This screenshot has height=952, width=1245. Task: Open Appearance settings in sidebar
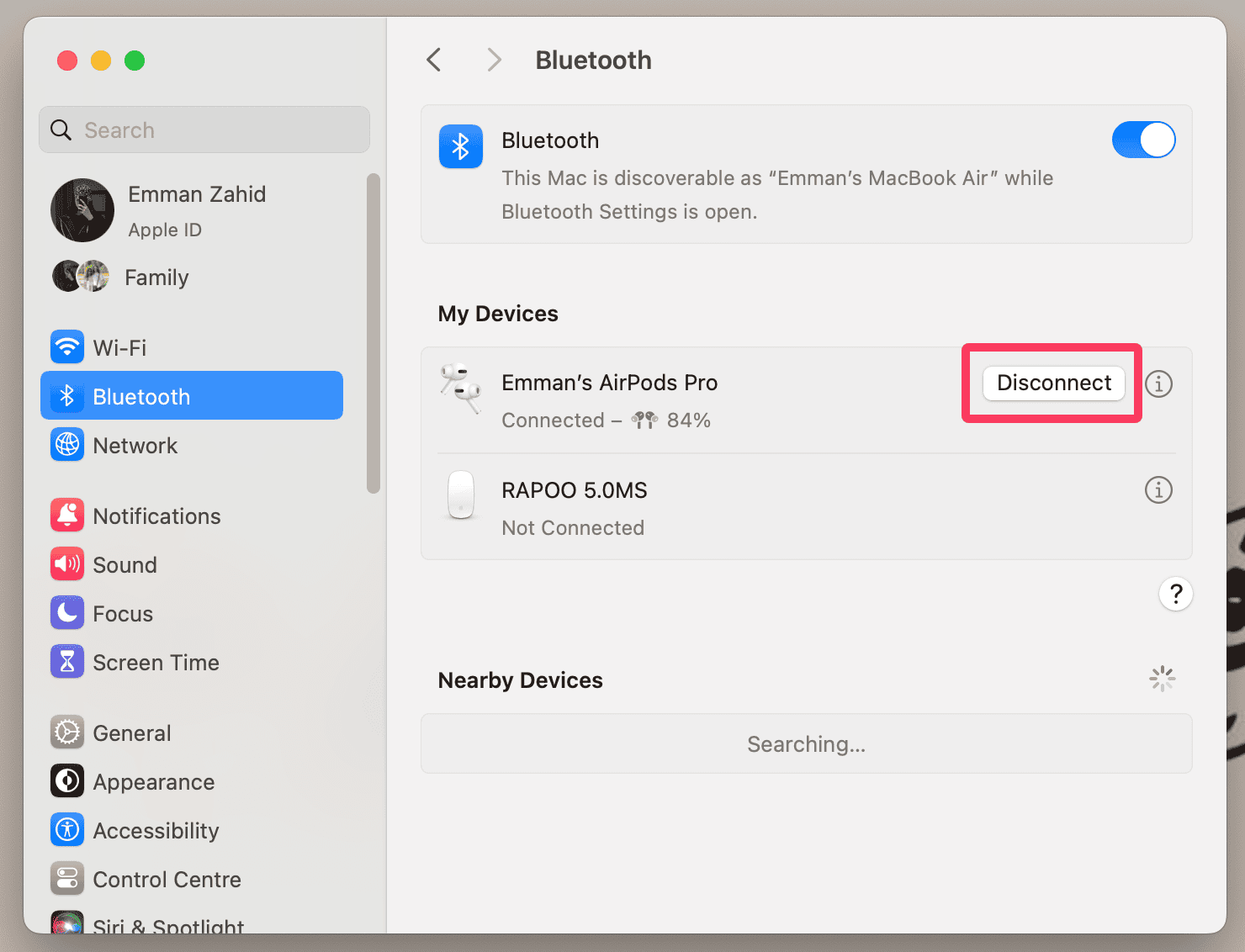[x=153, y=782]
